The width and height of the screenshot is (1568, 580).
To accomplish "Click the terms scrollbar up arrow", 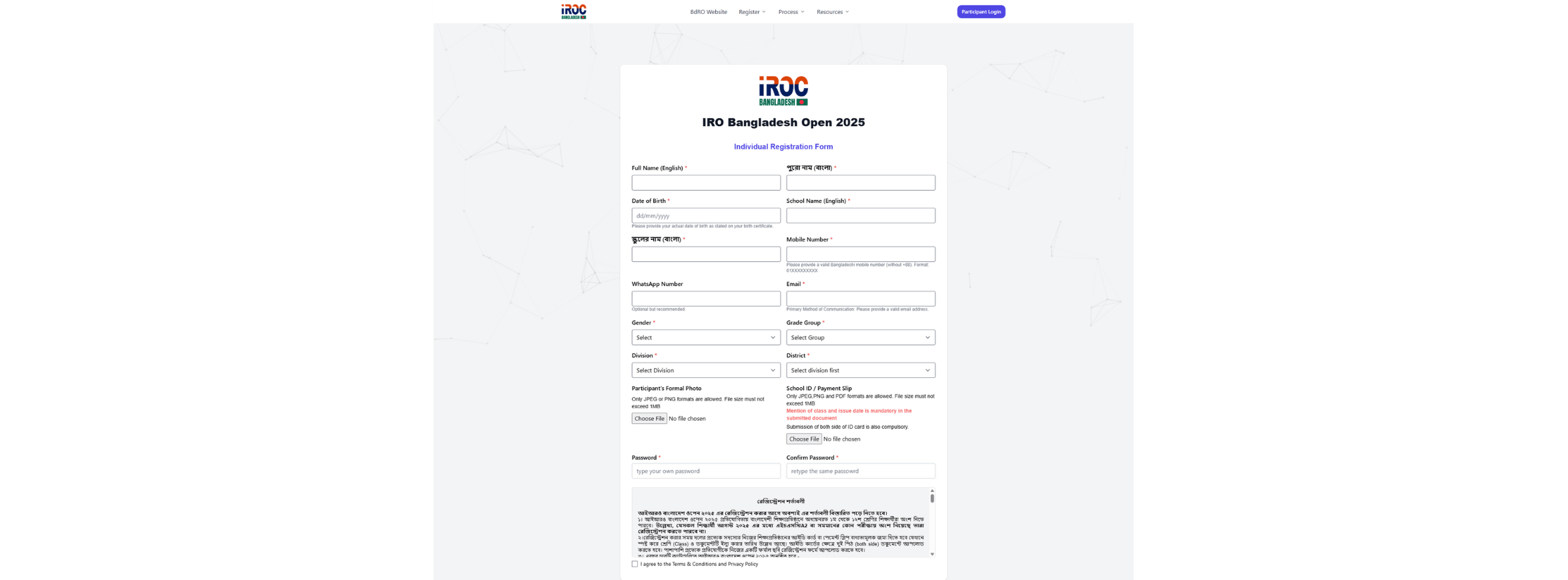I will pos(932,491).
